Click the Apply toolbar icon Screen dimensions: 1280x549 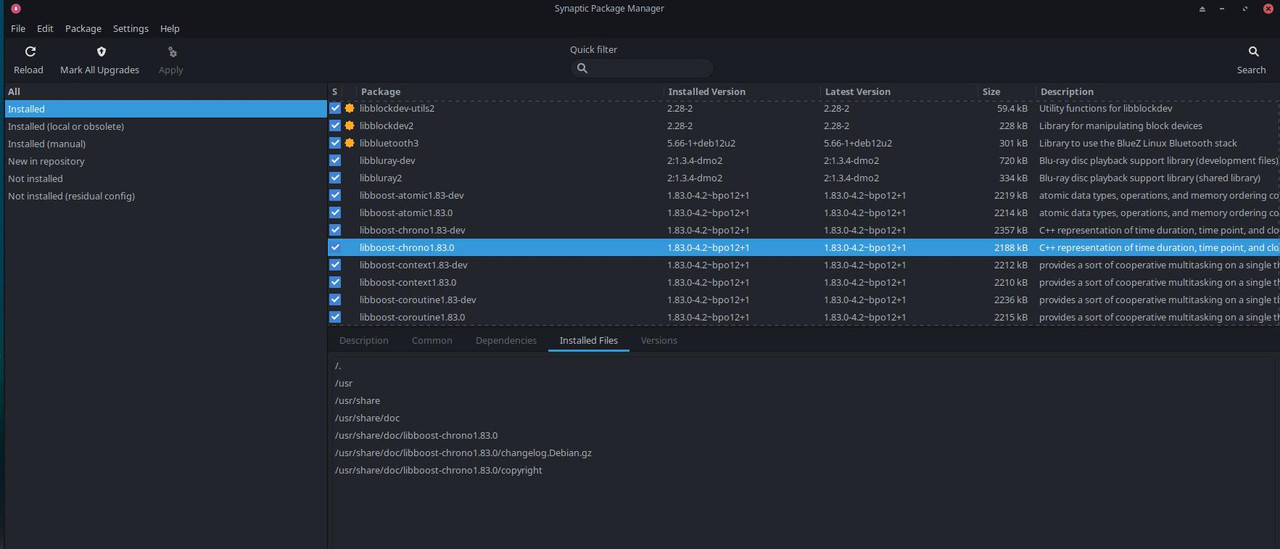172,52
